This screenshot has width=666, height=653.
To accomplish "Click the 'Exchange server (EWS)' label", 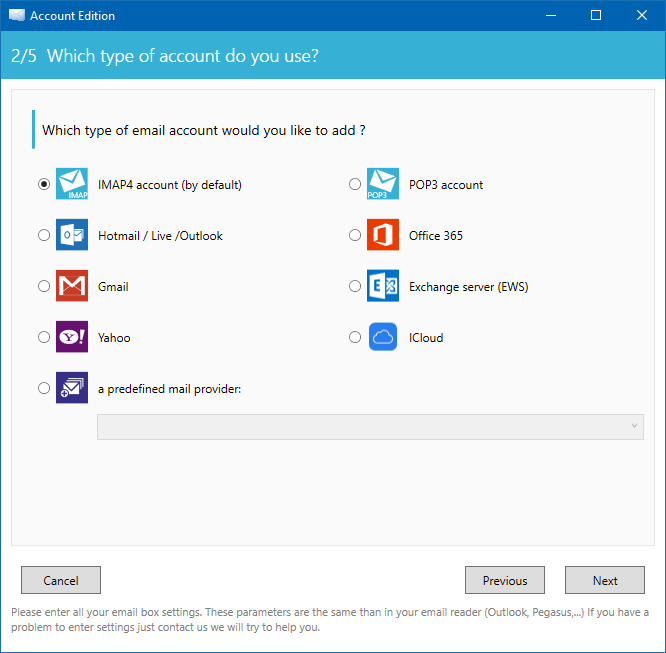I will coord(468,287).
